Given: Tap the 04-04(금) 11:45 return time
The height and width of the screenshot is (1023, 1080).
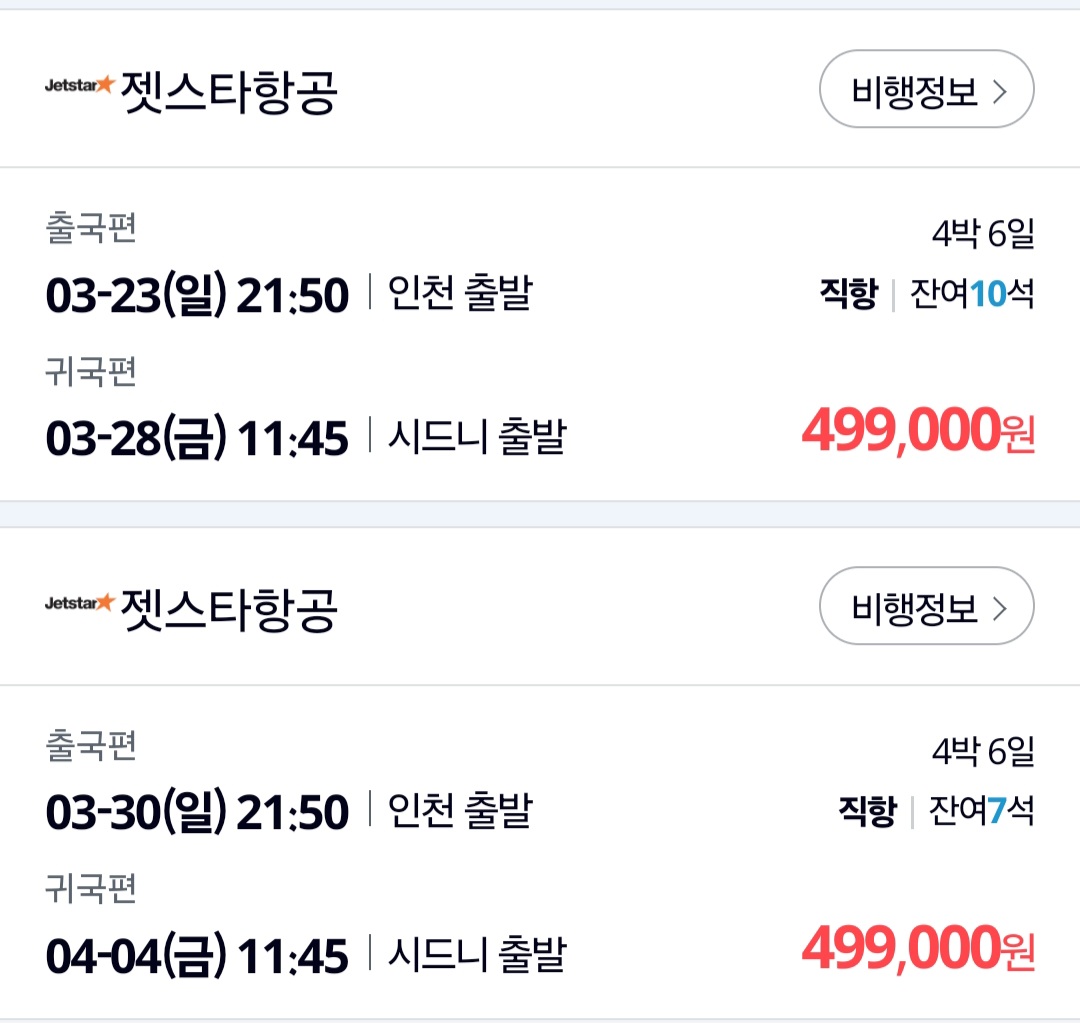Looking at the screenshot, I should [197, 956].
